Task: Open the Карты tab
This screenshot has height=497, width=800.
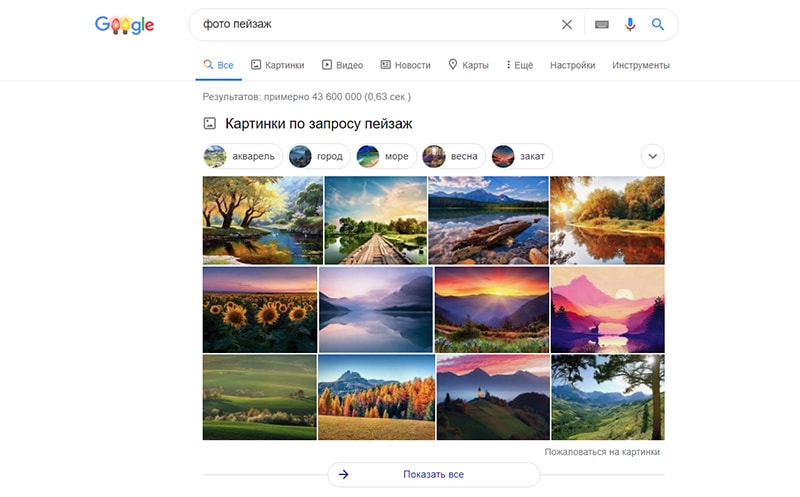Action: pyautogui.click(x=468, y=65)
